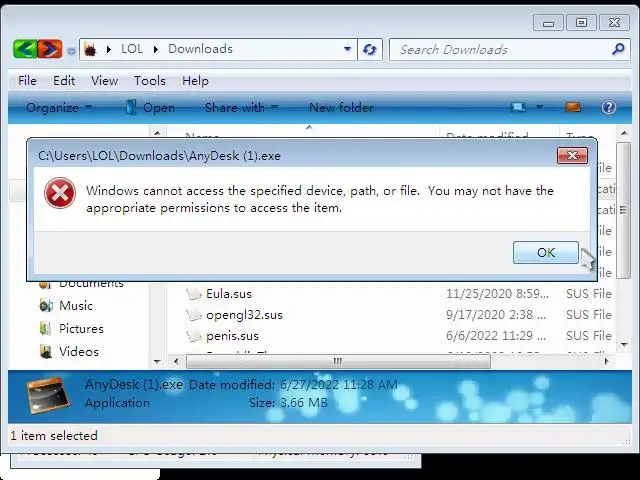The height and width of the screenshot is (480, 640).
Task: Open the Edit menu
Action: coord(64,81)
